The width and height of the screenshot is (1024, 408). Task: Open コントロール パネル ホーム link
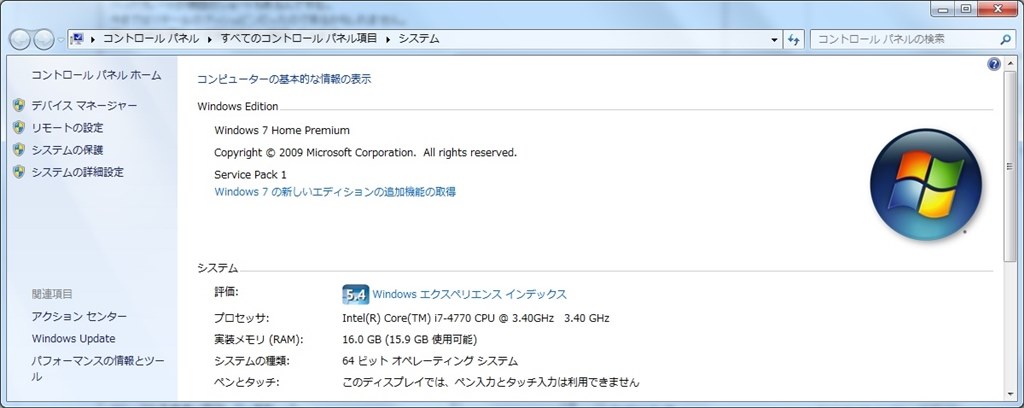(x=96, y=75)
